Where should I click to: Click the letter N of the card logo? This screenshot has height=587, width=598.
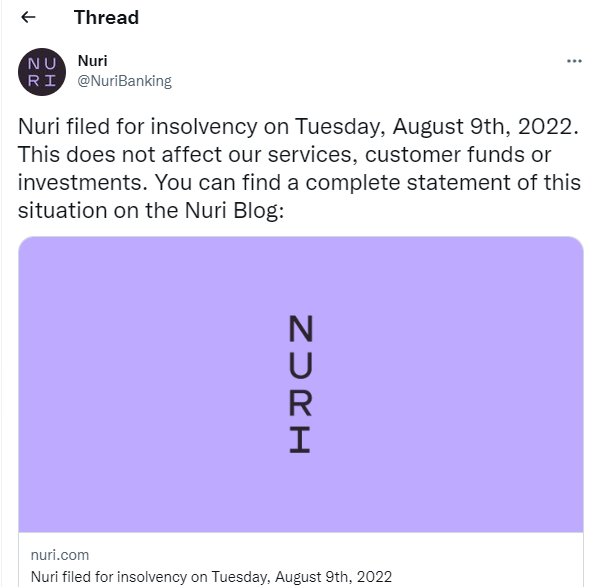pyautogui.click(x=301, y=328)
